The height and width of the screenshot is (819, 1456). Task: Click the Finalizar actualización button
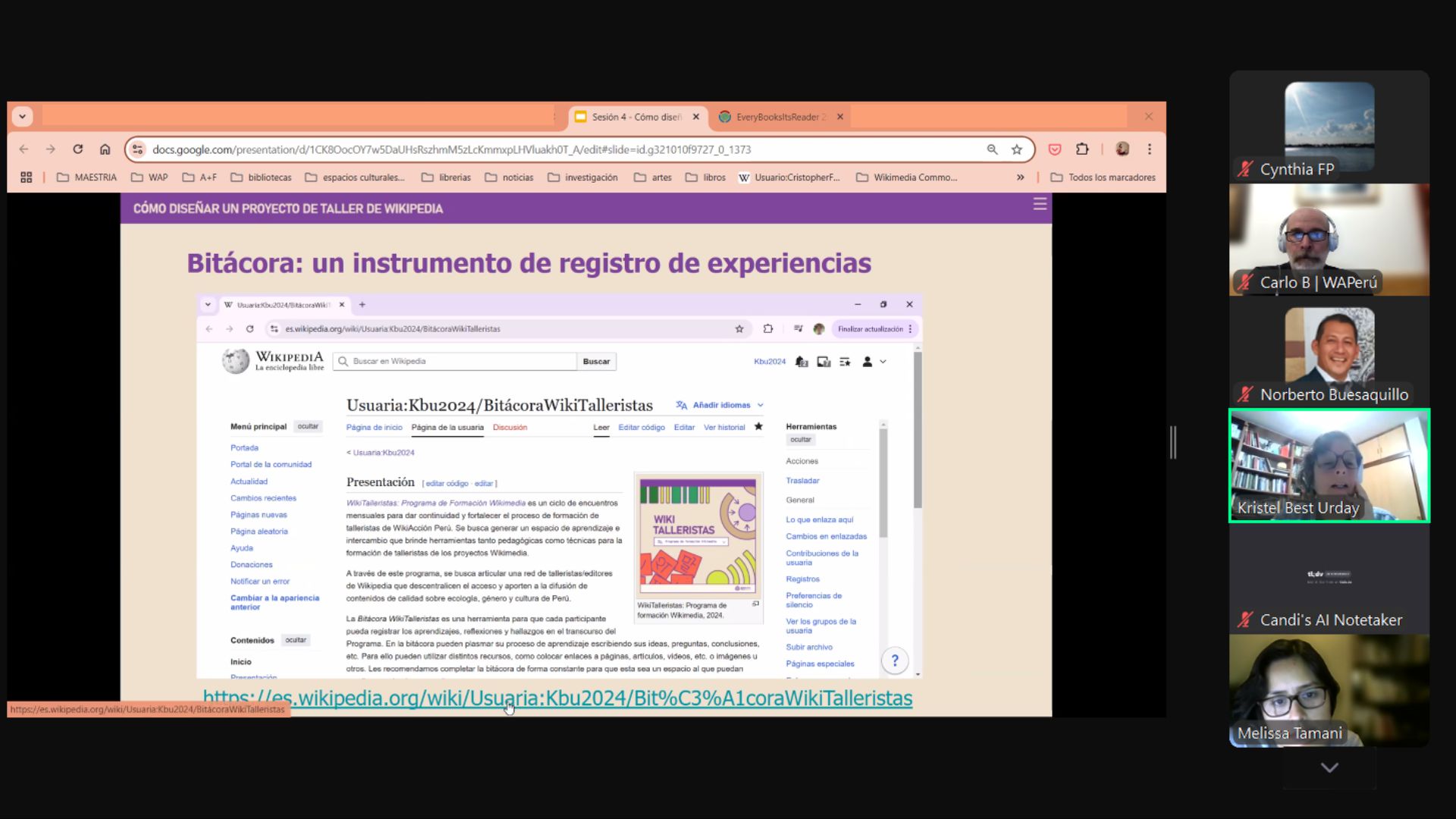coord(875,329)
